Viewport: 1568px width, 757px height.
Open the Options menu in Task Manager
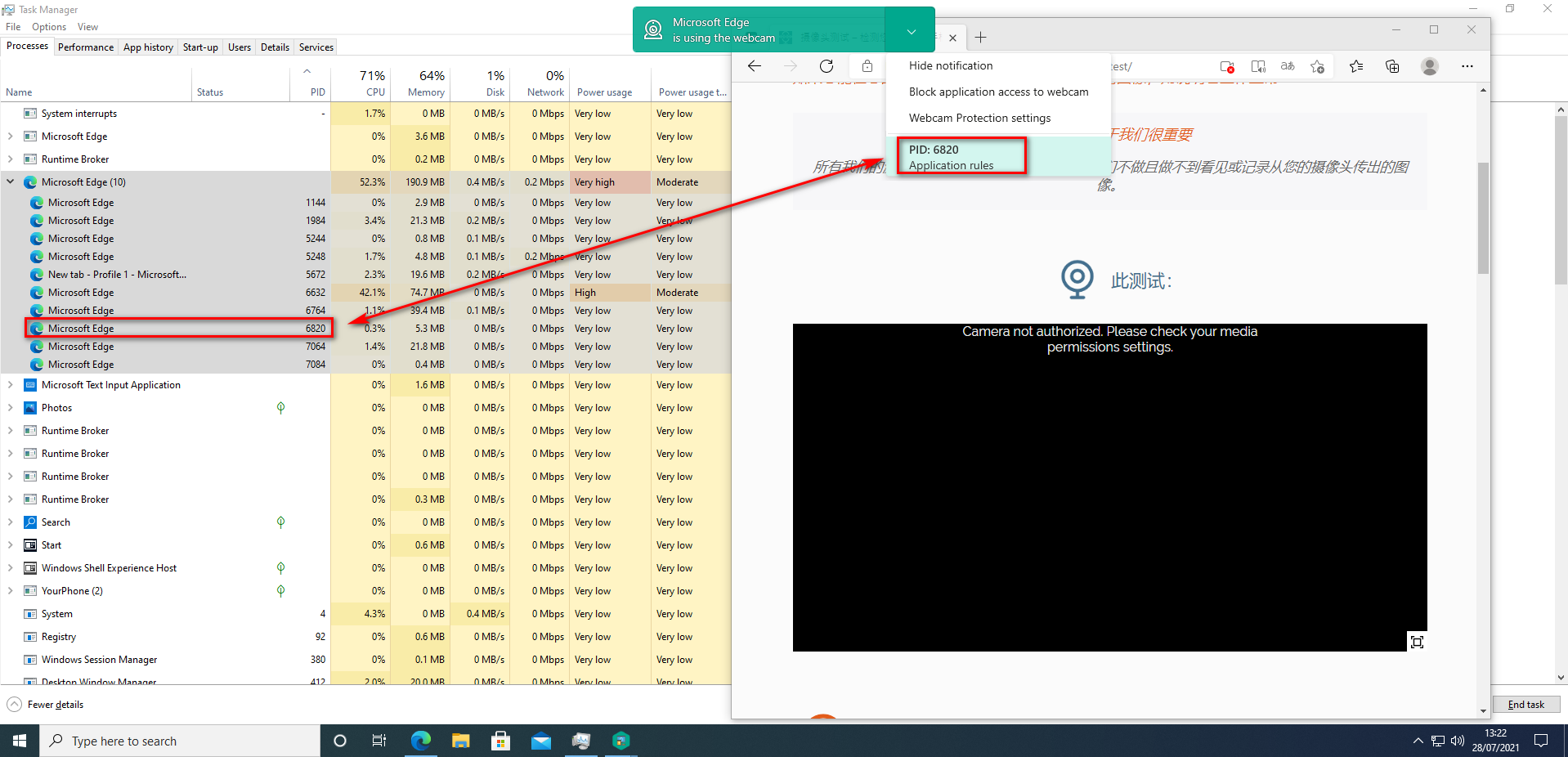(x=49, y=27)
